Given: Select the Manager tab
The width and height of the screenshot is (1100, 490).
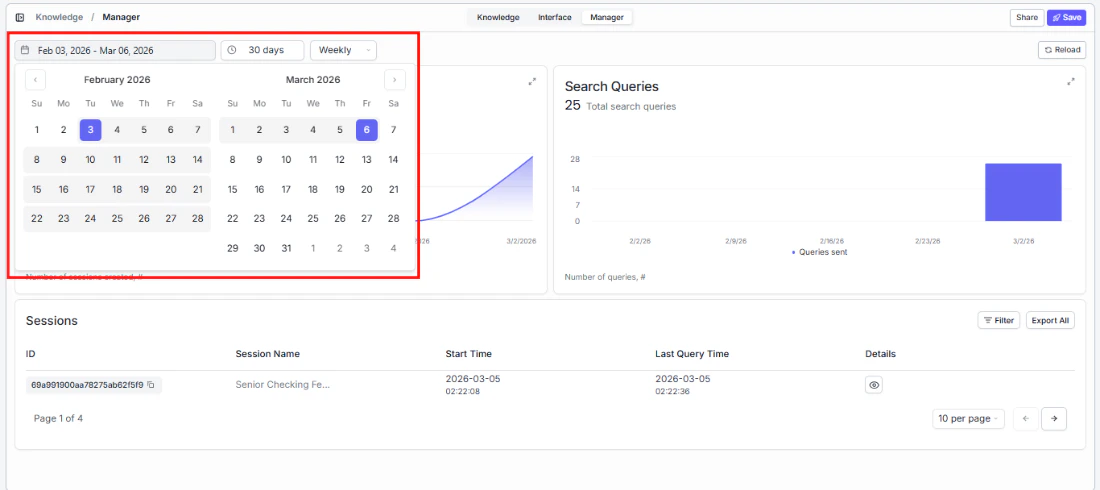Looking at the screenshot, I should coord(607,18).
